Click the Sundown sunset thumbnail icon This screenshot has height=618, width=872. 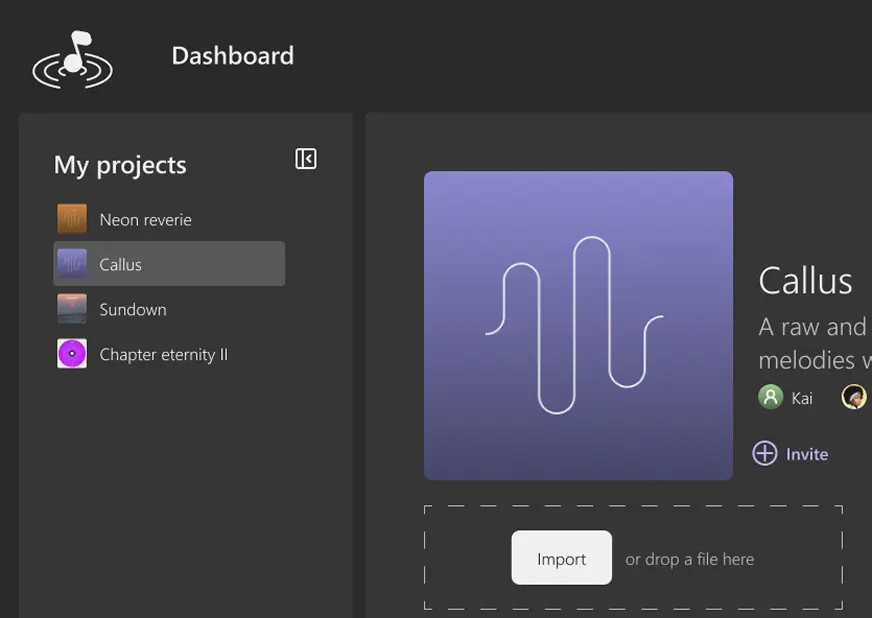(72, 309)
